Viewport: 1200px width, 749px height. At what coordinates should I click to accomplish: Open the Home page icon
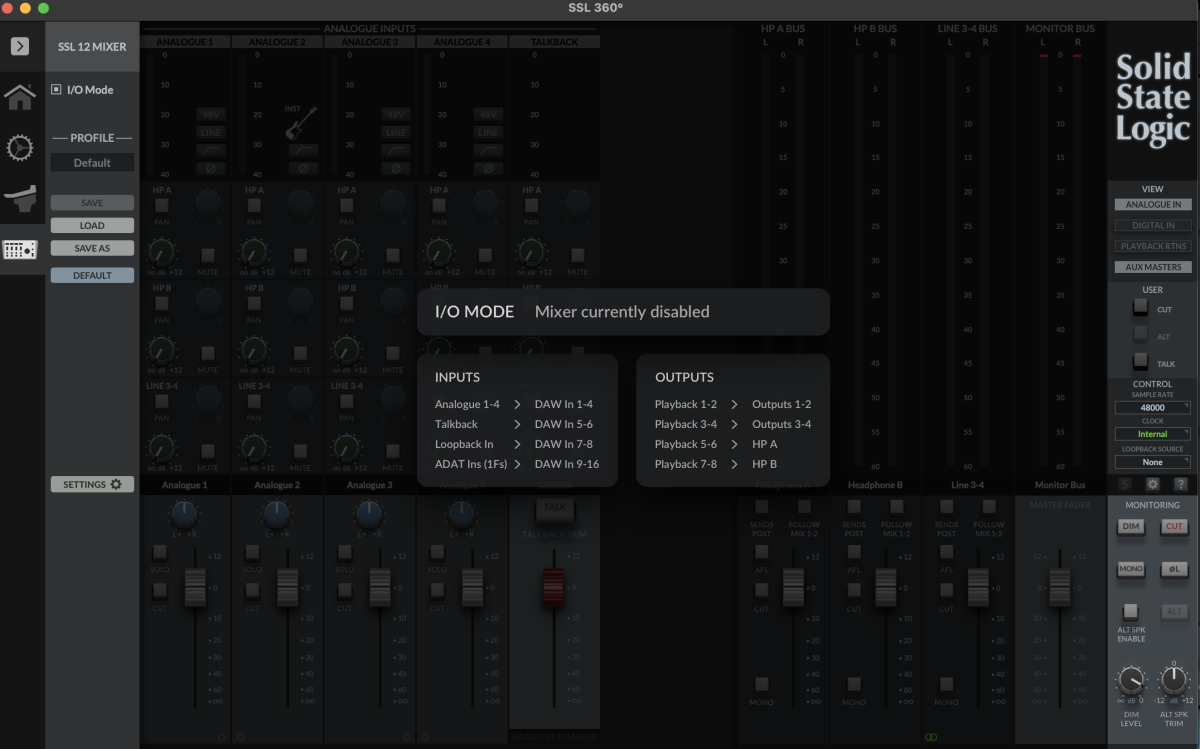click(x=20, y=97)
